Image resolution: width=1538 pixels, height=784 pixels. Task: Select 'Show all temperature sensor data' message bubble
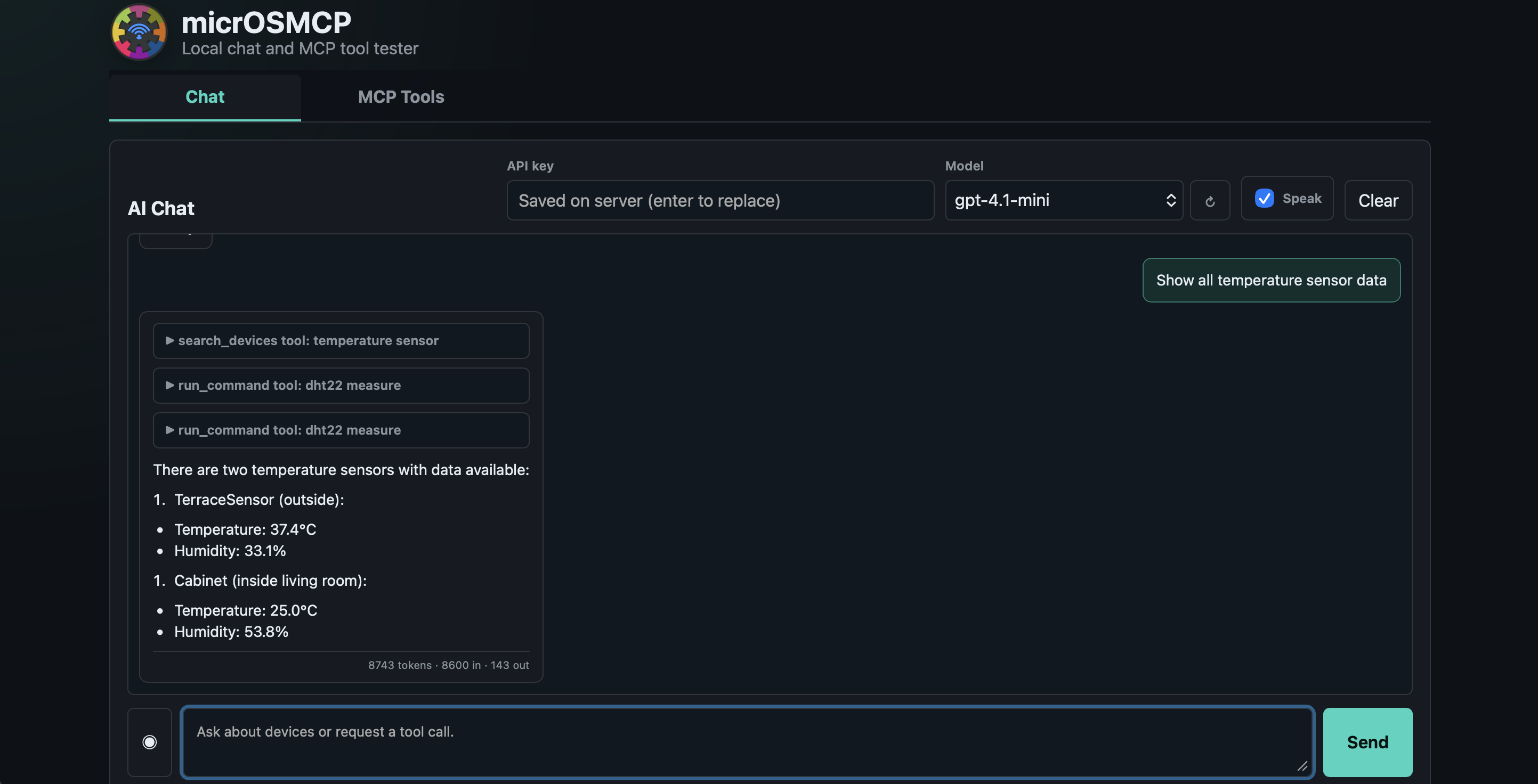click(x=1271, y=281)
